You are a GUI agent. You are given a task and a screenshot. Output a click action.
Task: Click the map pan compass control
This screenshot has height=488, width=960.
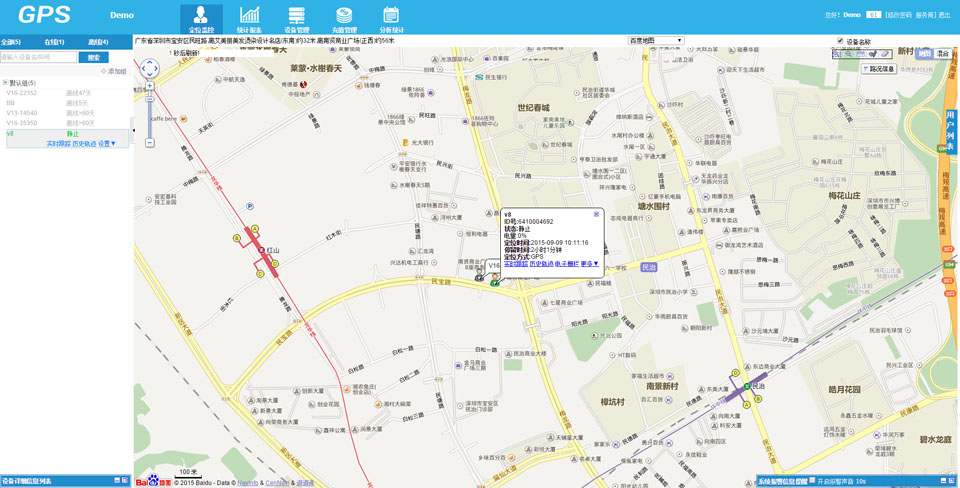(149, 68)
